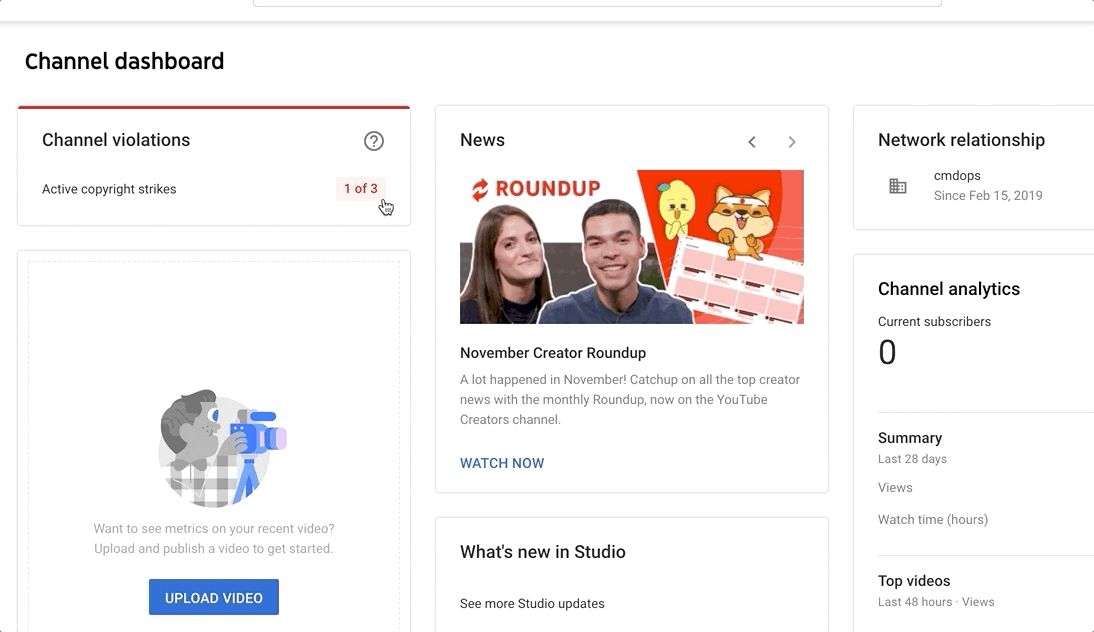The width and height of the screenshot is (1094, 632).
Task: Select the Views row in Summary
Action: 895,488
